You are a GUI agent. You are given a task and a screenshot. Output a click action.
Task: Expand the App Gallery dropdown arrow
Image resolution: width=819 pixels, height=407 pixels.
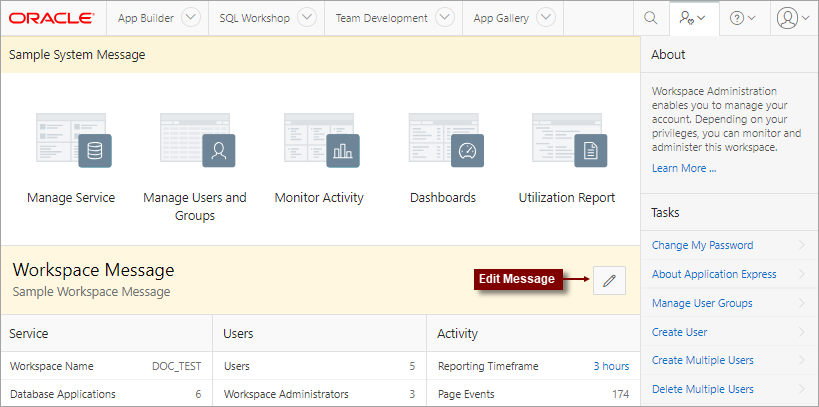[546, 18]
